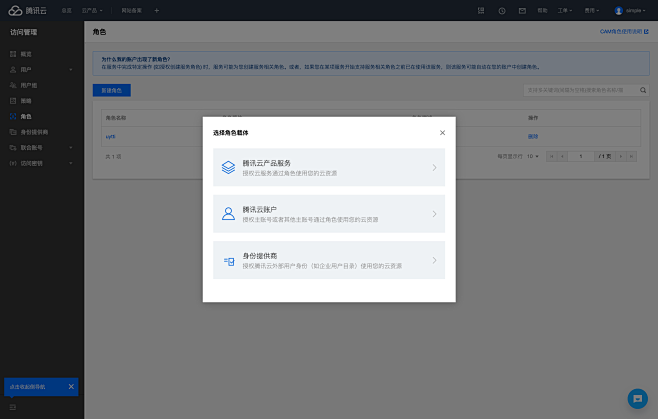
Task: Open the per-page rows count dropdown
Action: (x=533, y=157)
